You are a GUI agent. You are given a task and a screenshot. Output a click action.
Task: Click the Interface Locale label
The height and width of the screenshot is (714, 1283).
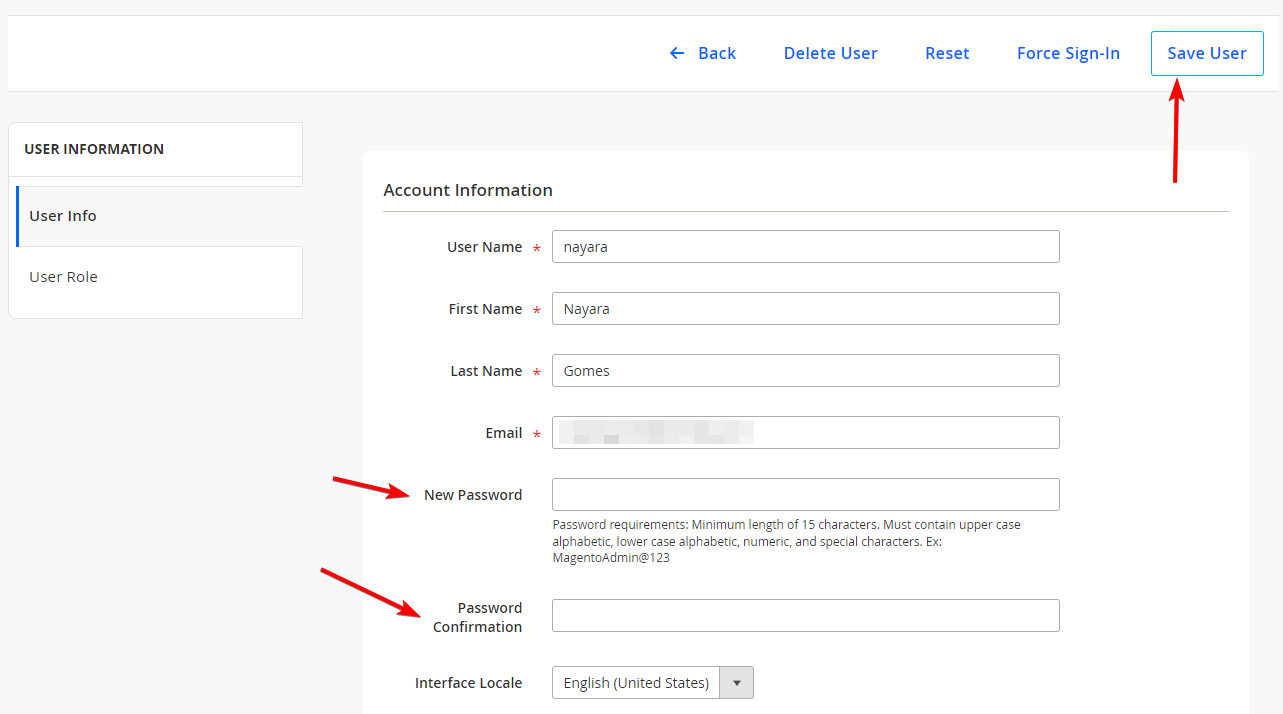[468, 683]
